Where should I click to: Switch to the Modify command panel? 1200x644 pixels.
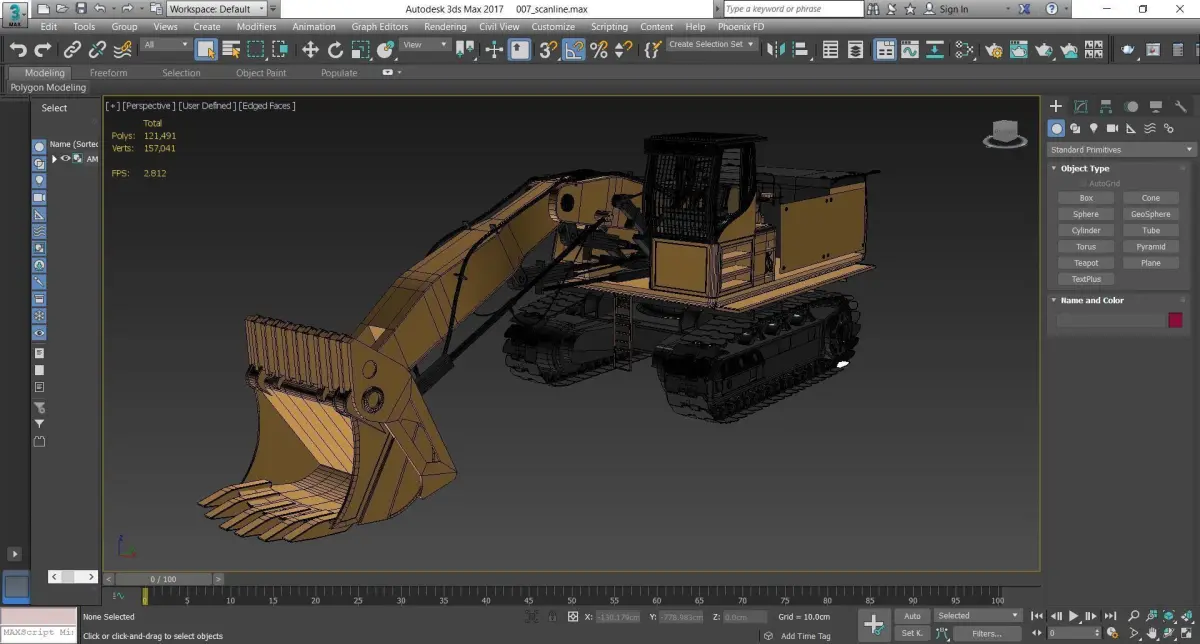[1081, 106]
